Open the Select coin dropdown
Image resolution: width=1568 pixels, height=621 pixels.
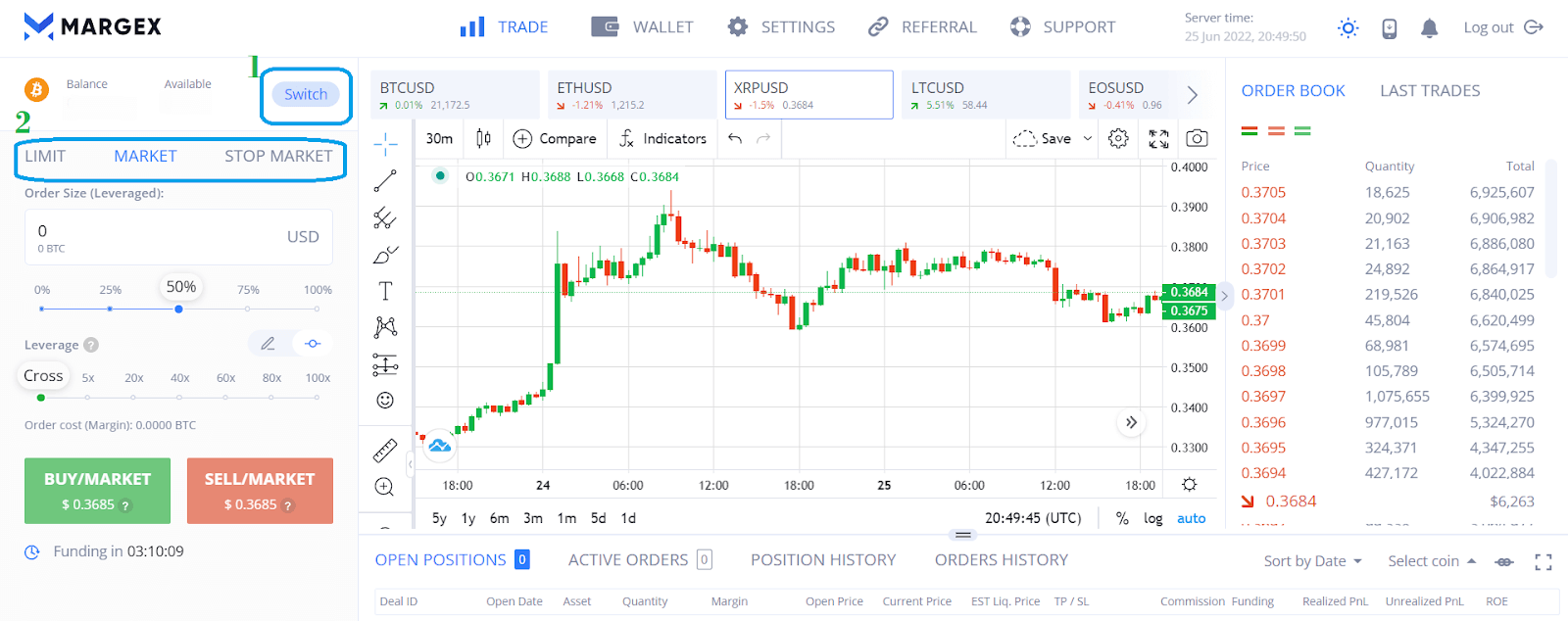pyautogui.click(x=1432, y=561)
